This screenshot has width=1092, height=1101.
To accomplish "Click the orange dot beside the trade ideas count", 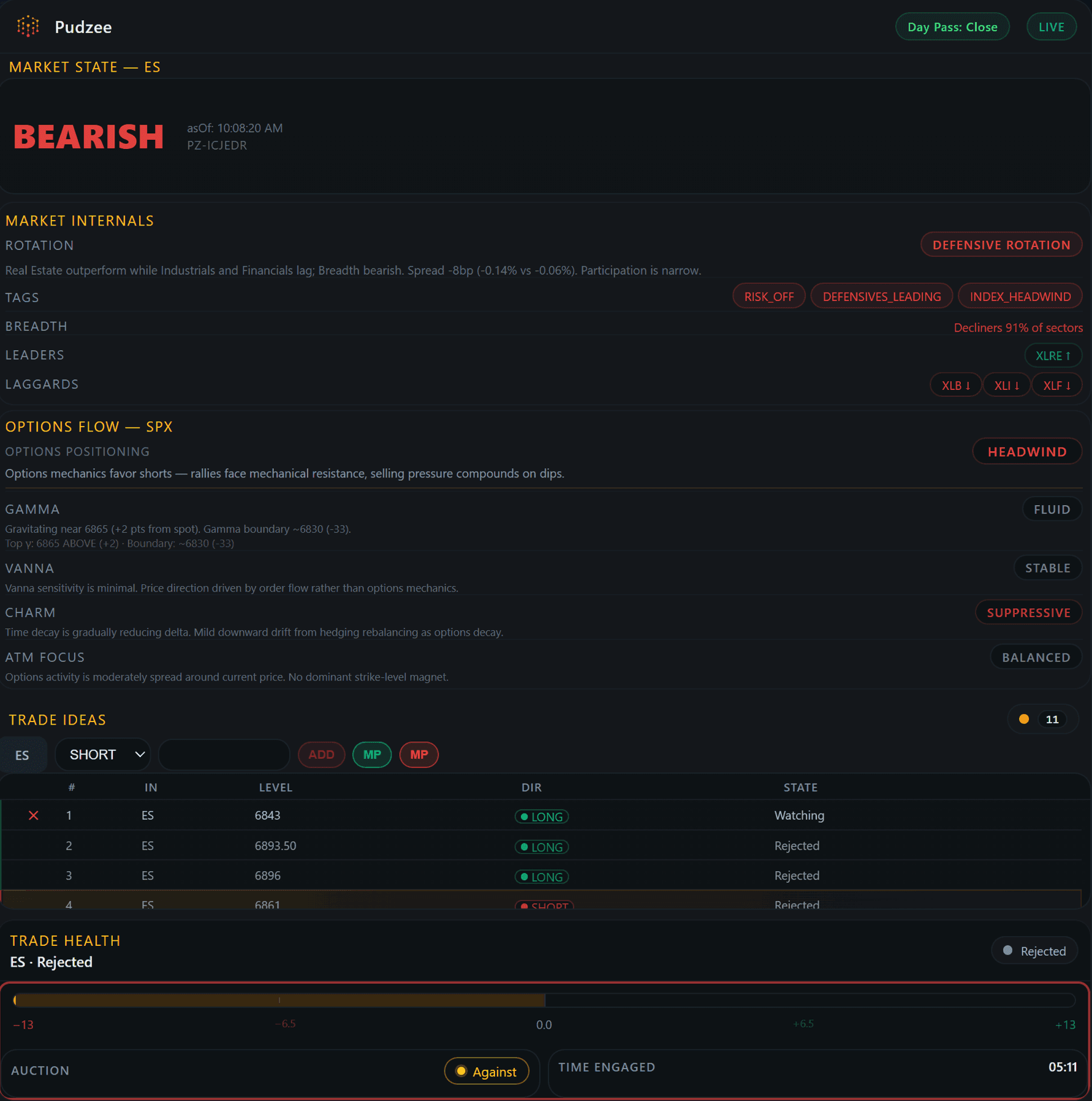I will pos(1023,719).
